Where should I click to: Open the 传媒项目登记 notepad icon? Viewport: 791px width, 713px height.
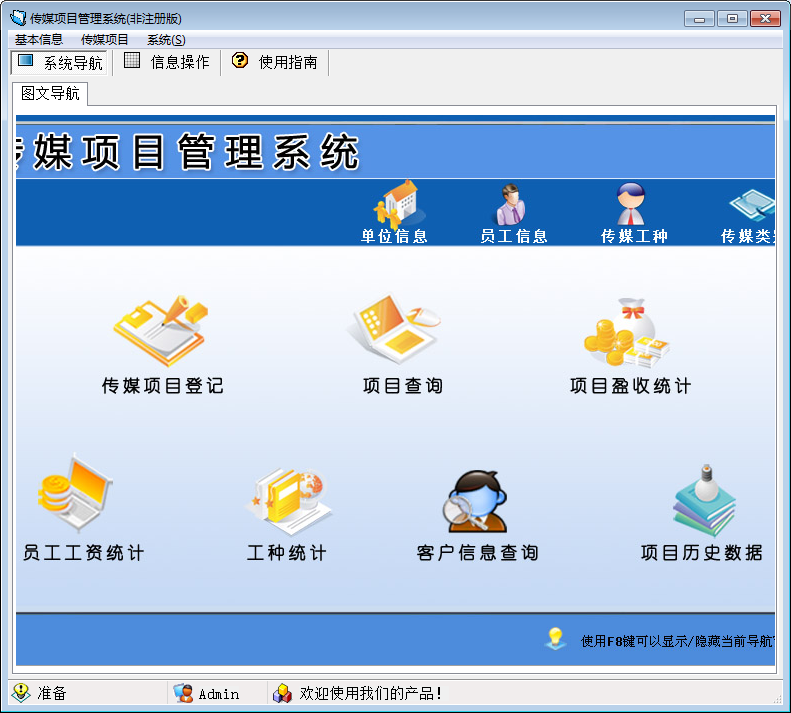pos(161,330)
